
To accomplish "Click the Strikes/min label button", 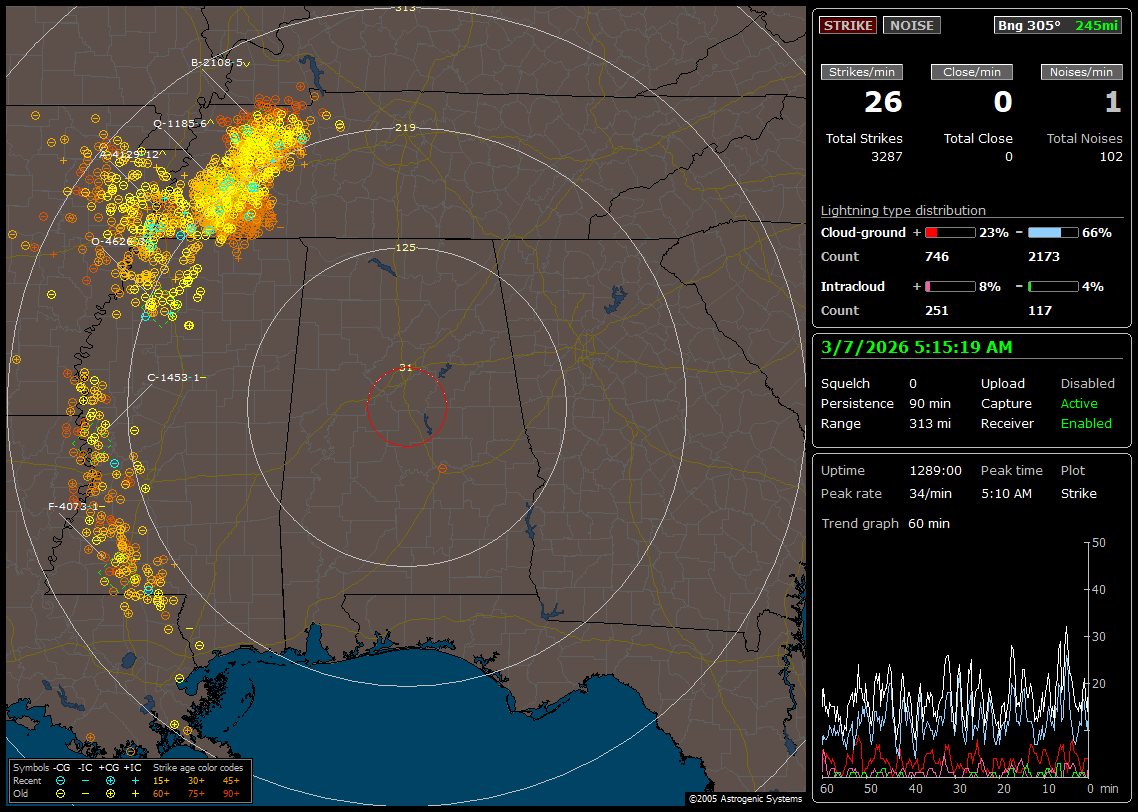I will (862, 72).
